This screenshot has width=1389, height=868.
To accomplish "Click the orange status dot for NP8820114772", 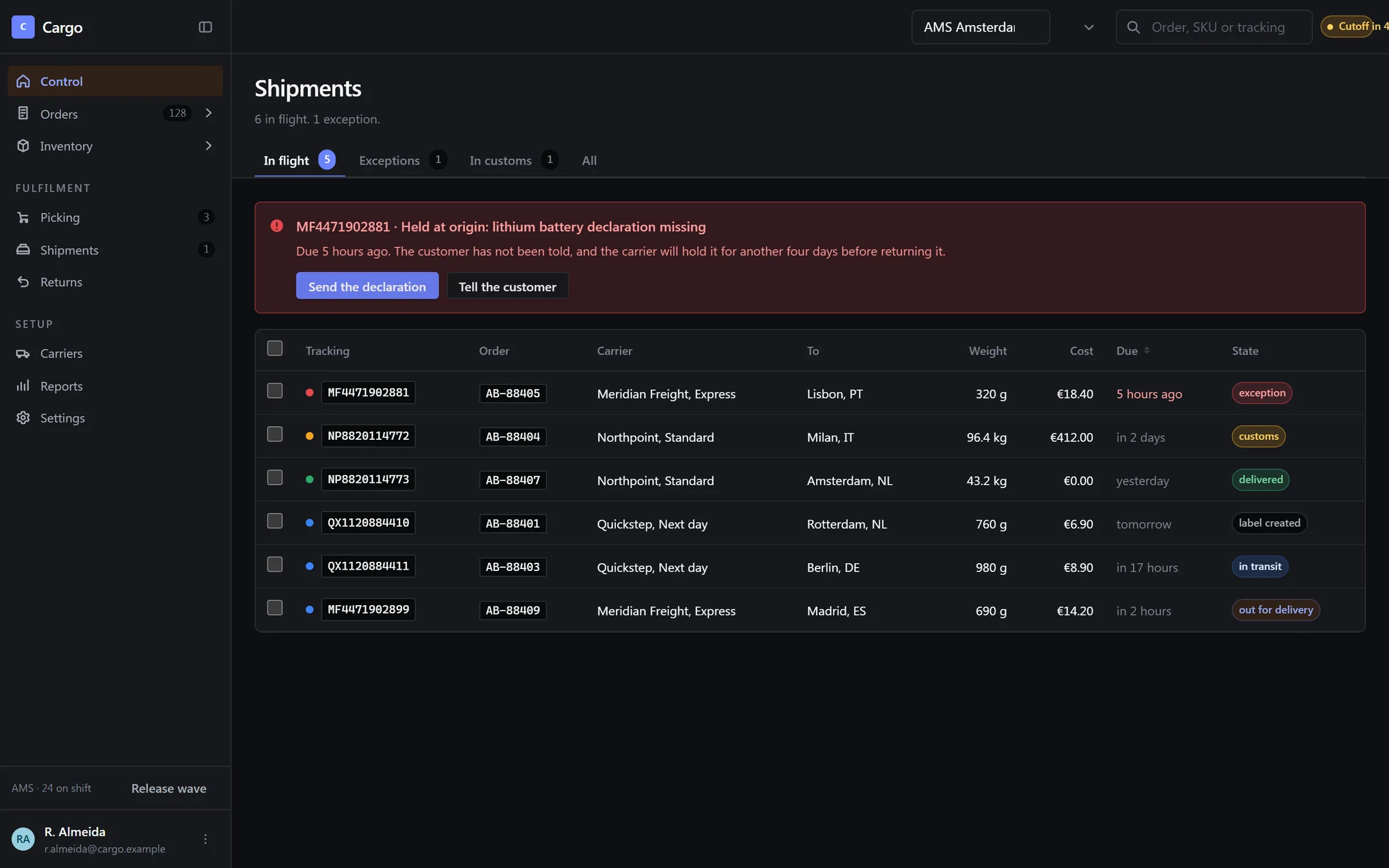I will pyautogui.click(x=309, y=436).
